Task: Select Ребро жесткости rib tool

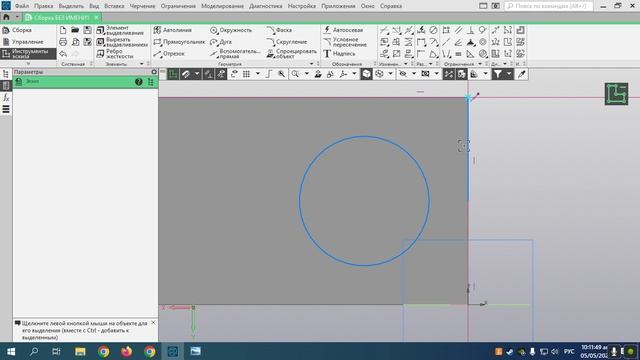Action: click(x=115, y=53)
